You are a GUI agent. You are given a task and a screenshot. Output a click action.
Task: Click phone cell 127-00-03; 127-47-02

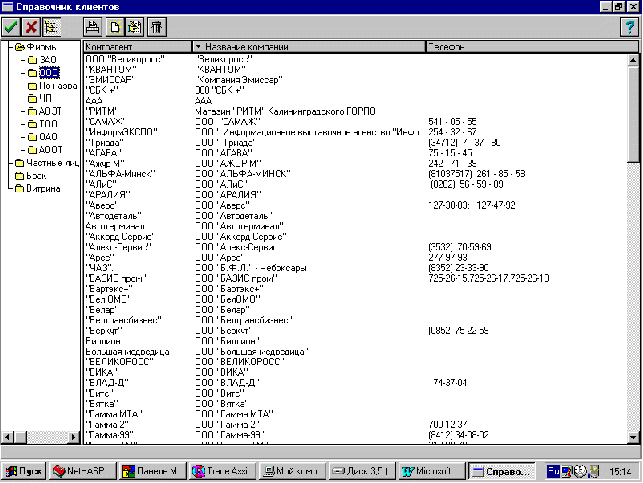(x=472, y=205)
